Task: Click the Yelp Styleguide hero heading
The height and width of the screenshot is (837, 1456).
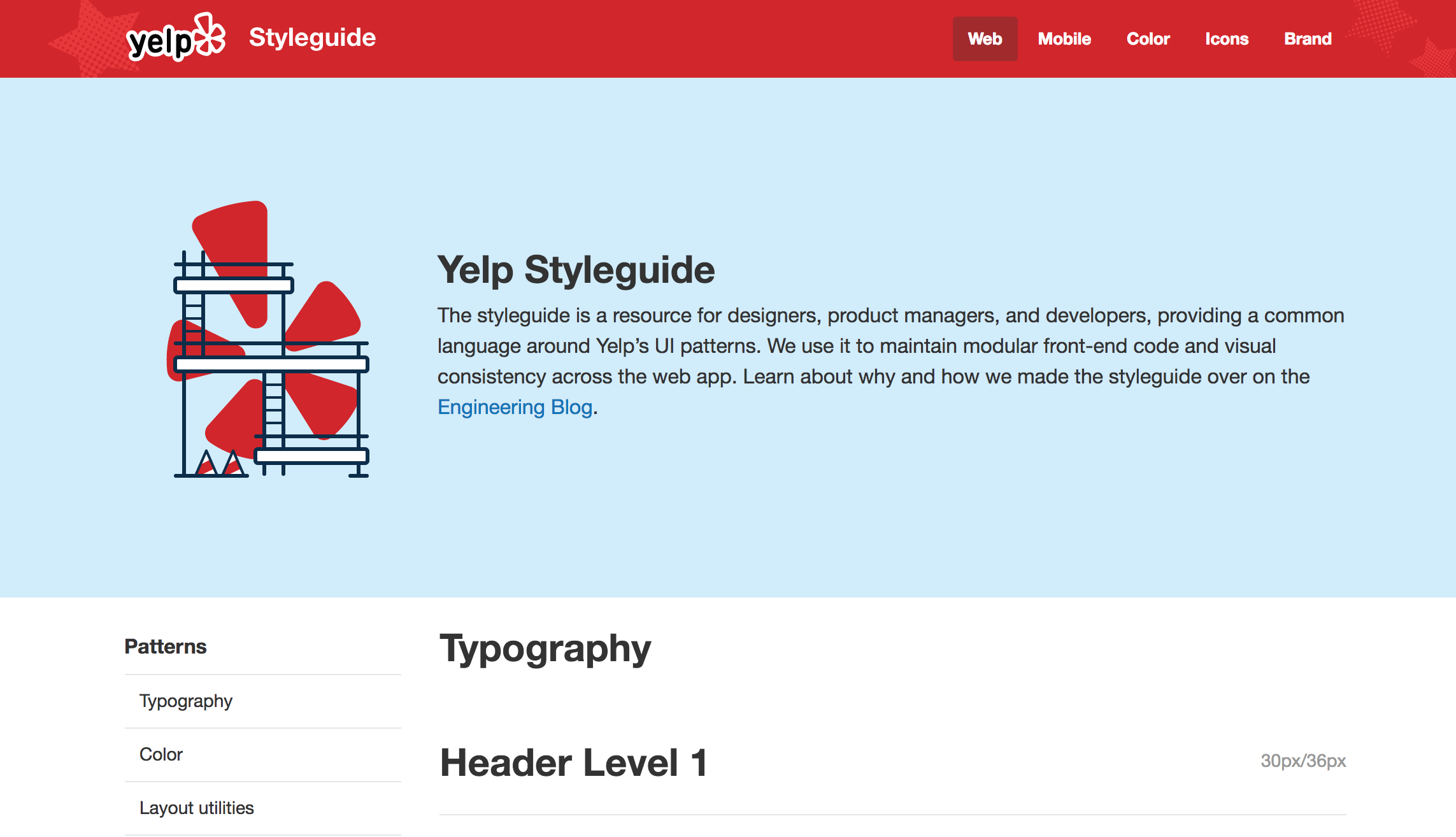Action: 576,269
